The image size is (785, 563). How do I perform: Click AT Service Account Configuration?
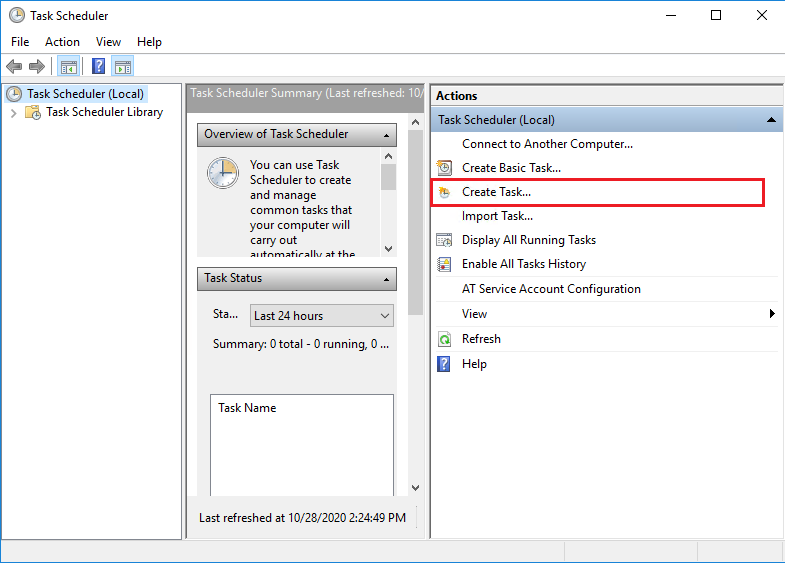551,289
